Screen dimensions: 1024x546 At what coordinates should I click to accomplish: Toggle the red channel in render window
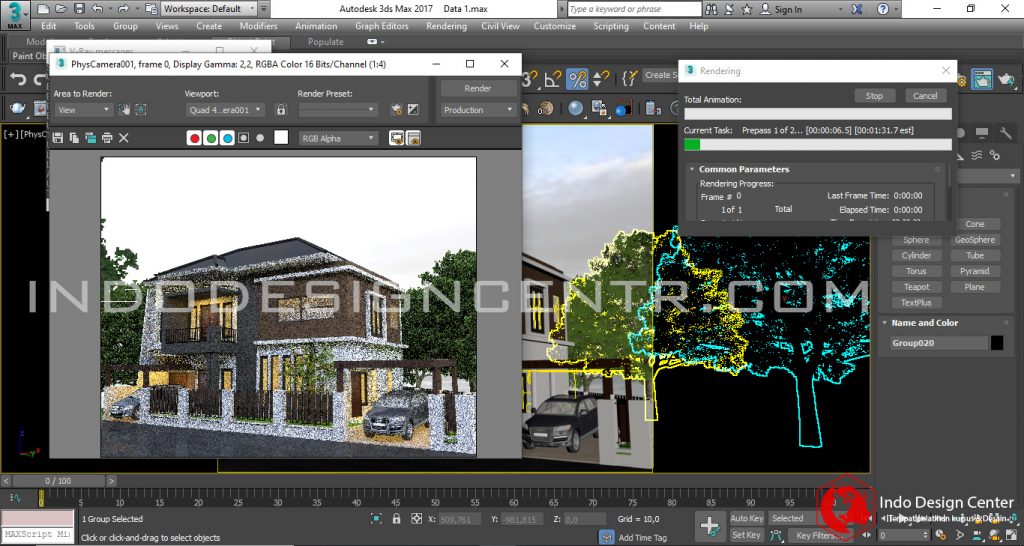click(x=194, y=138)
